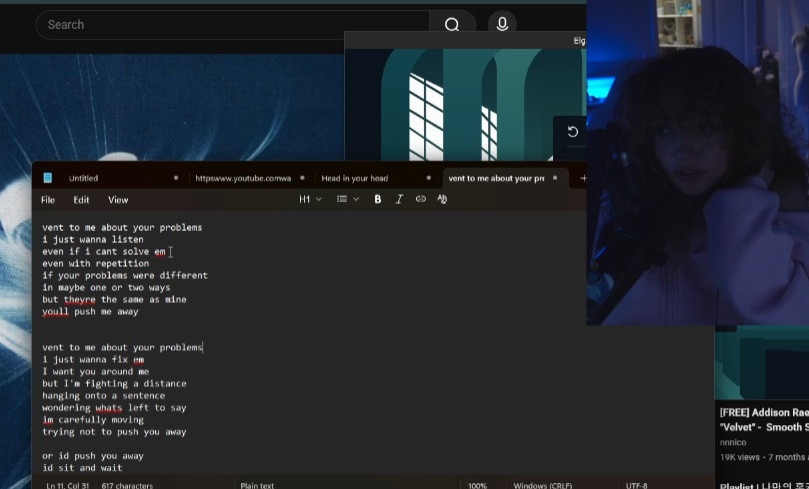The height and width of the screenshot is (489, 809).
Task: Click the replay arrow on the mini player
Action: pyautogui.click(x=572, y=132)
